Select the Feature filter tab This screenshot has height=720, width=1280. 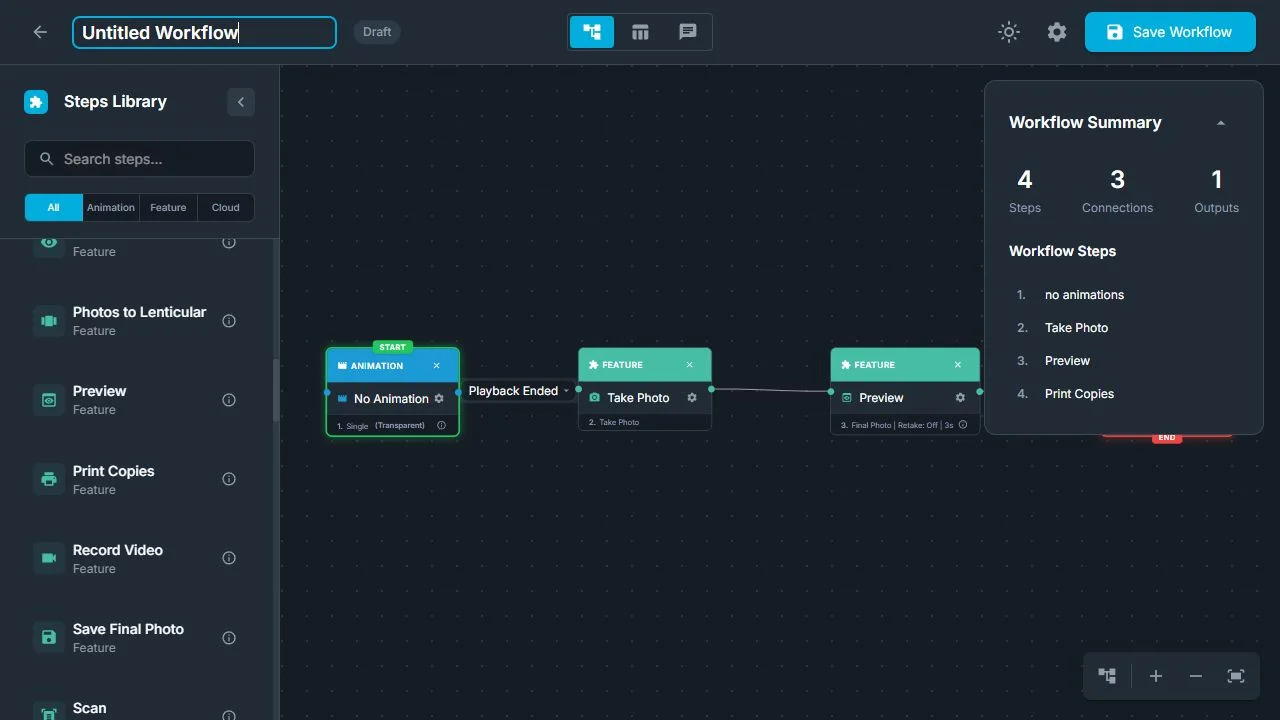(x=168, y=208)
